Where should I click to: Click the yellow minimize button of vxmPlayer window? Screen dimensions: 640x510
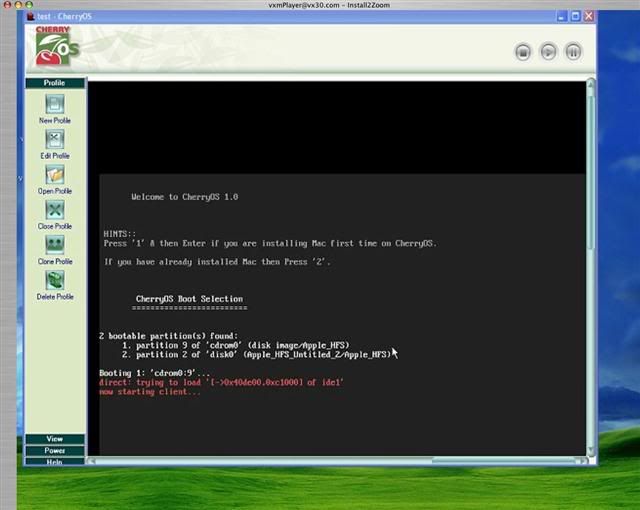18,4
